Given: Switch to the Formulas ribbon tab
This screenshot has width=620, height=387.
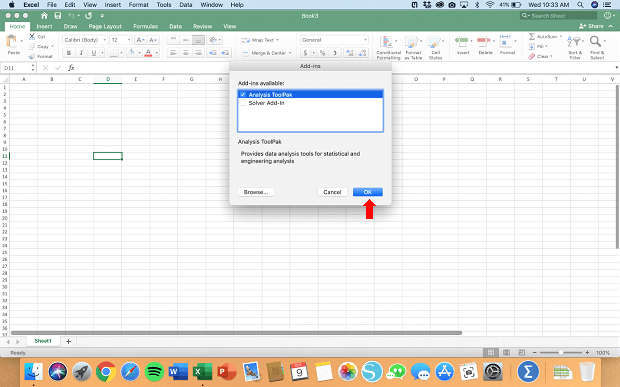Looking at the screenshot, I should click(146, 26).
